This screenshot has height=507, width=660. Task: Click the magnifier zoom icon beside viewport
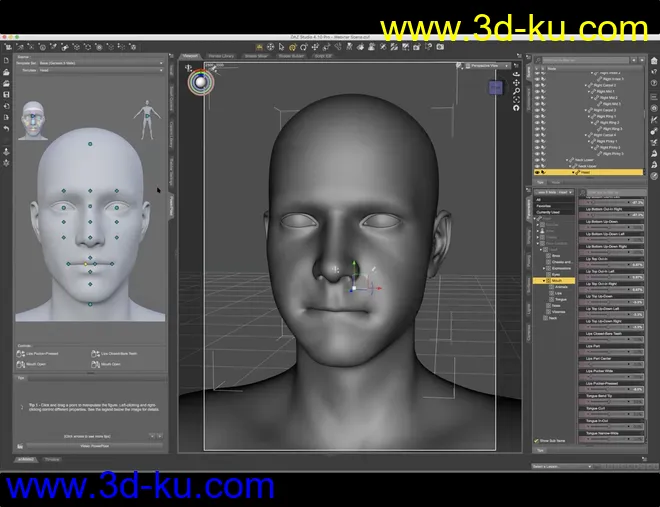pos(517,92)
